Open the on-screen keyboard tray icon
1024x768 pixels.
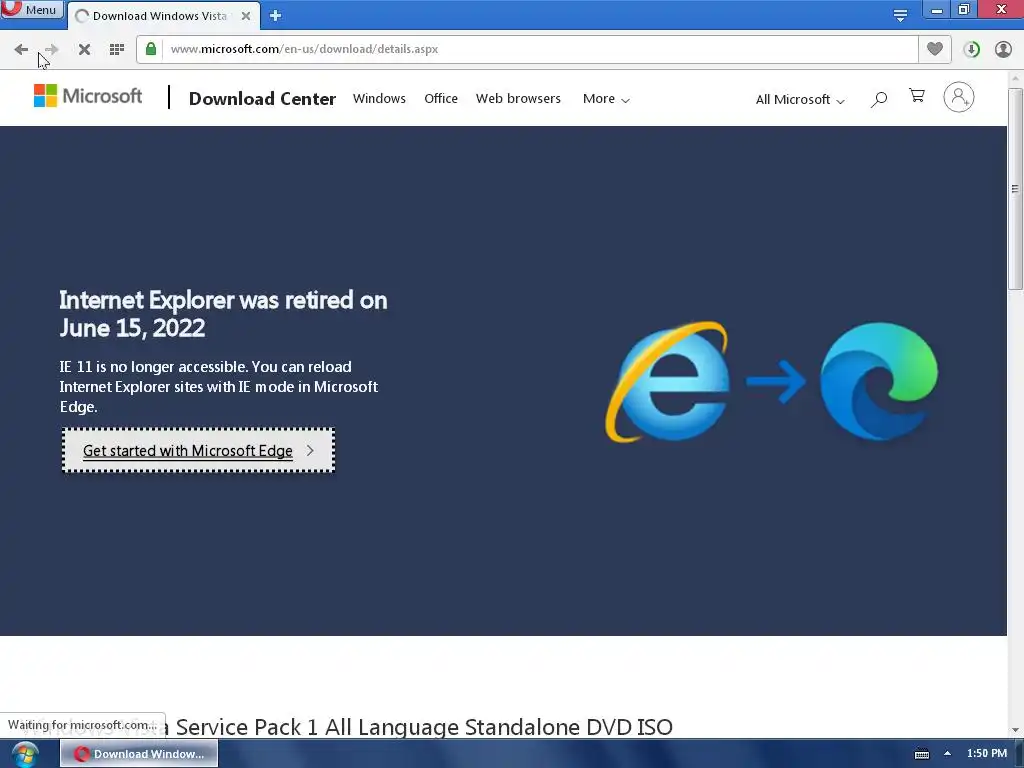921,754
